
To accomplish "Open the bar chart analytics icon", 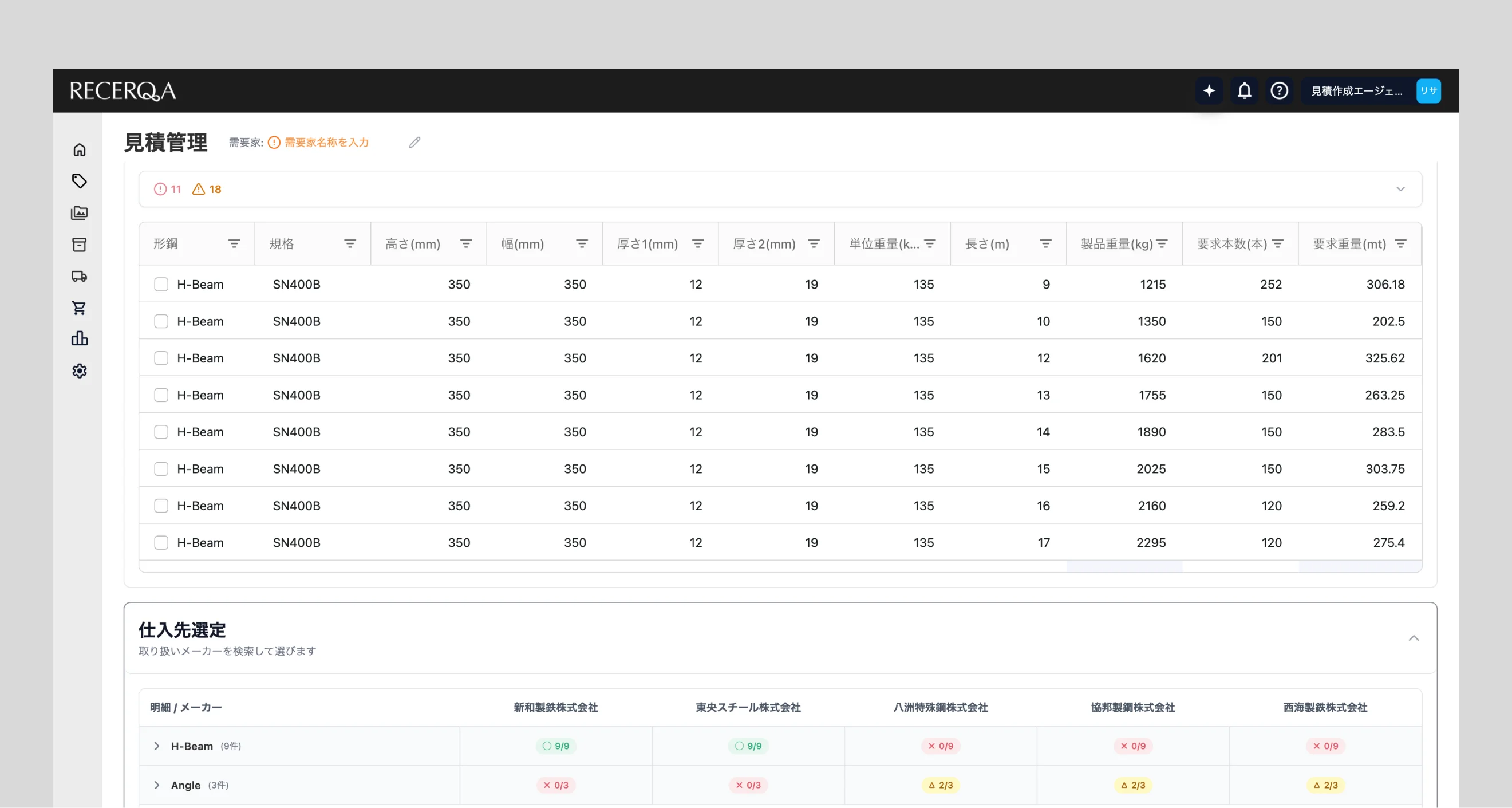I will [x=79, y=339].
